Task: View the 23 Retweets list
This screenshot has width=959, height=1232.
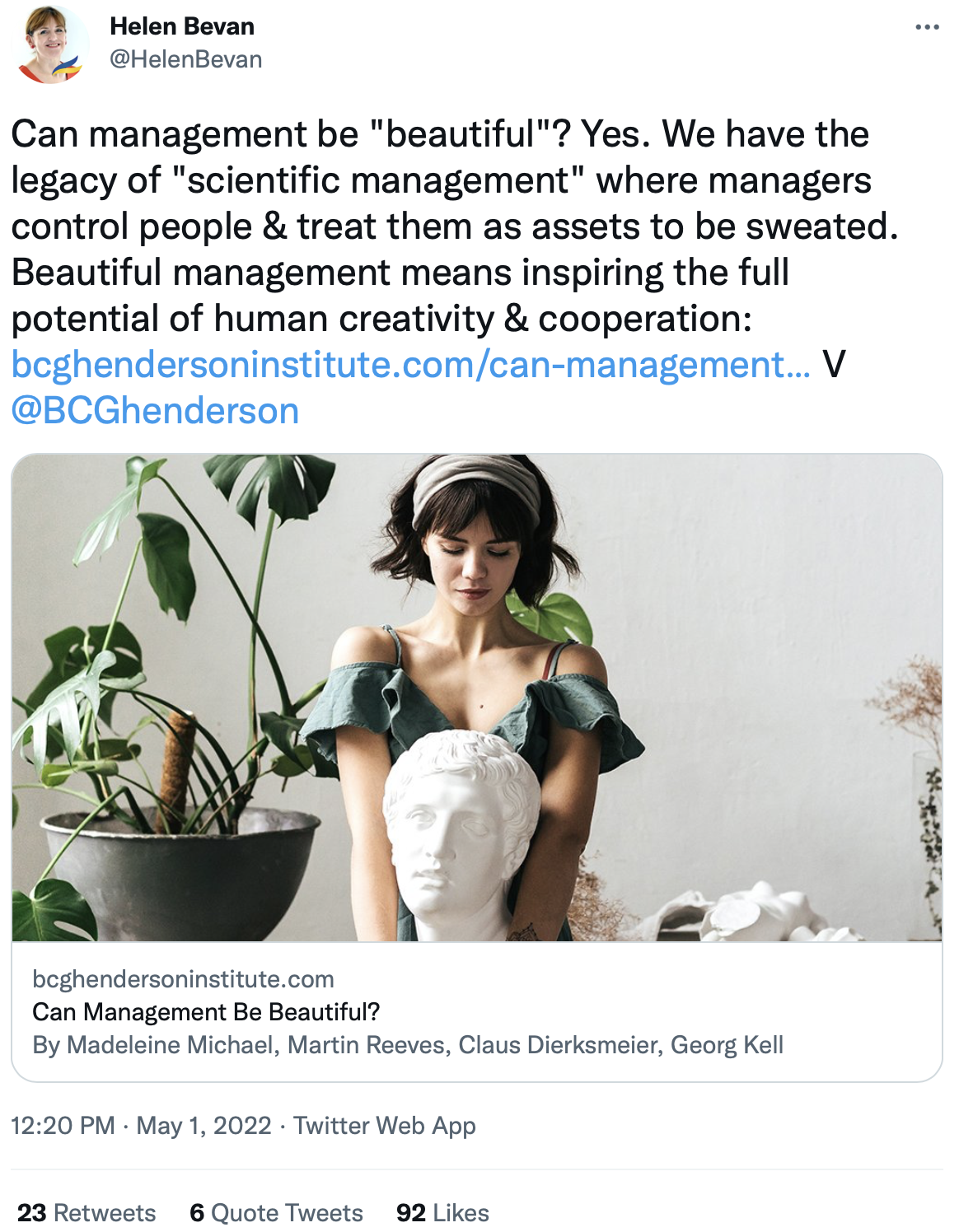Action: coord(87,1213)
